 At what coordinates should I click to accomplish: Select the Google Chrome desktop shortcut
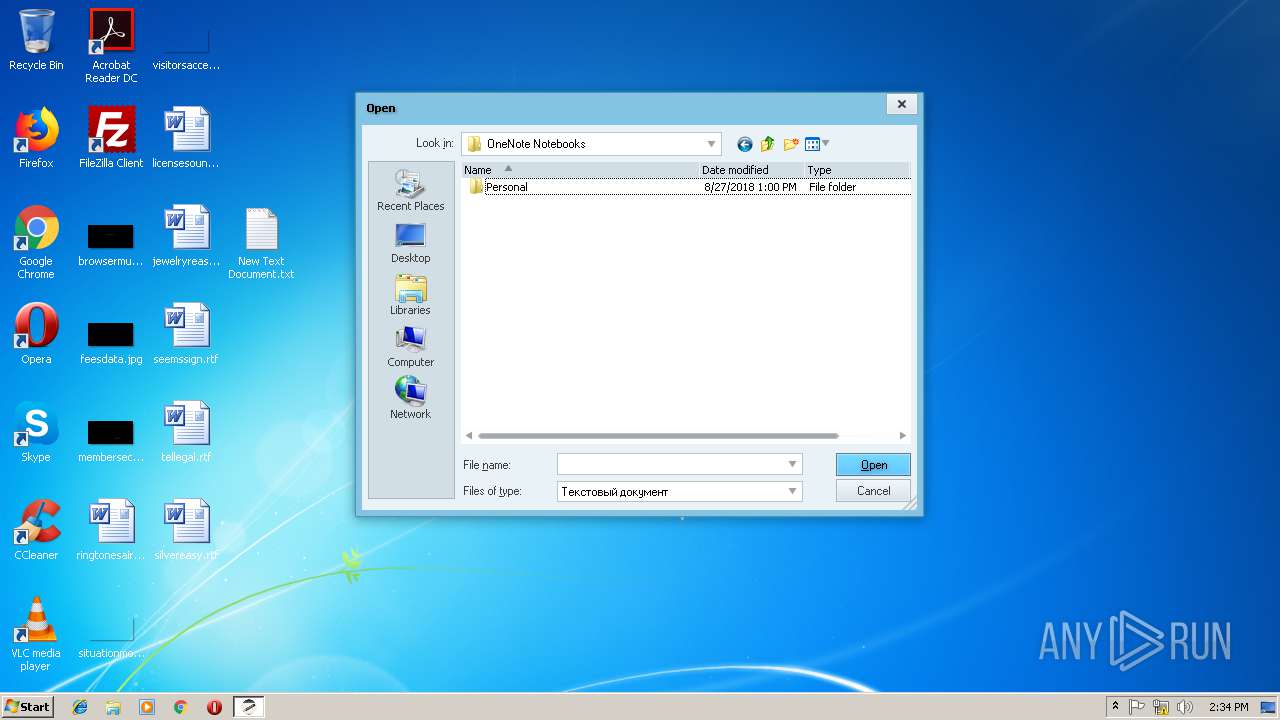pos(36,243)
